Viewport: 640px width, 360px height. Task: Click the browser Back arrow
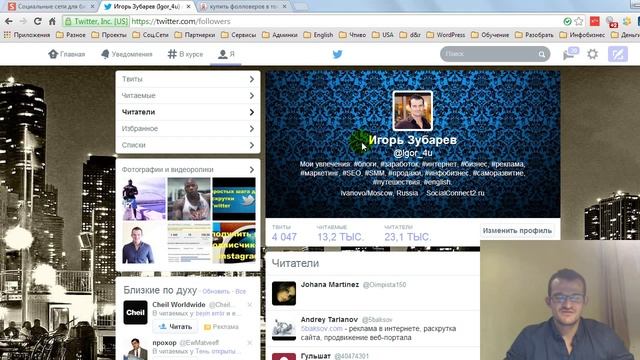click(9, 21)
